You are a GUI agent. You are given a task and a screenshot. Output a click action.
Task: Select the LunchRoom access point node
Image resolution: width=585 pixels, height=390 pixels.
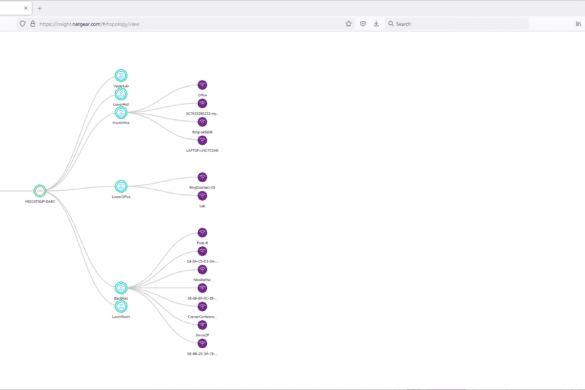pos(121,306)
